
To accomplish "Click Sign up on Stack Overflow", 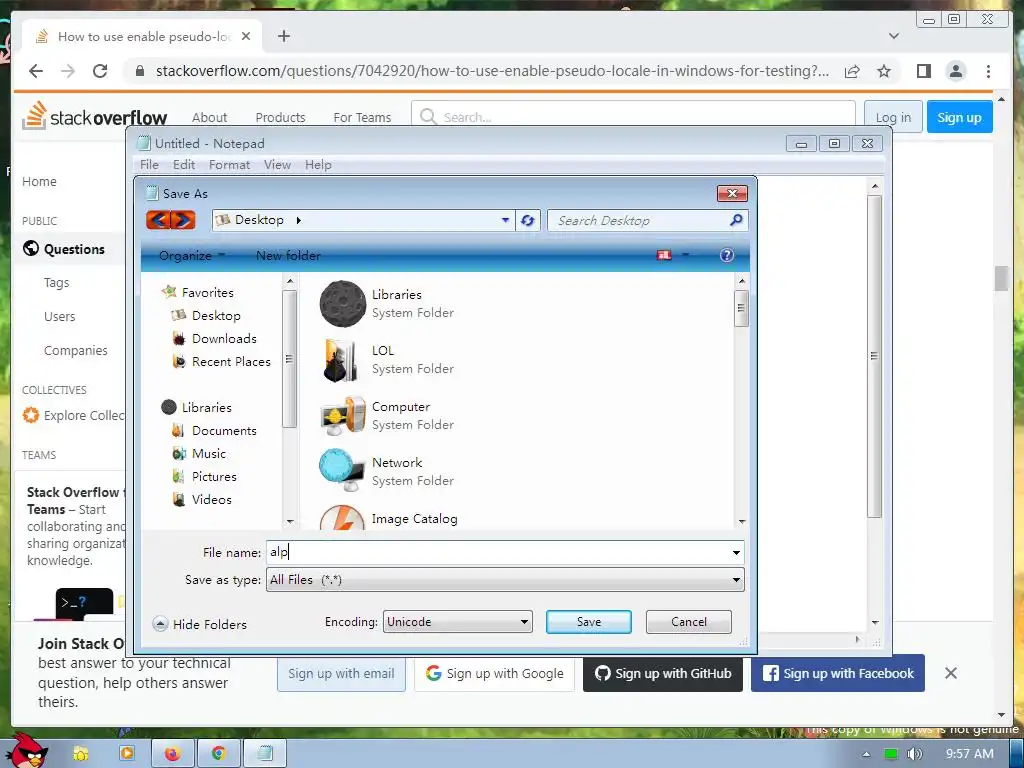I will (x=959, y=117).
